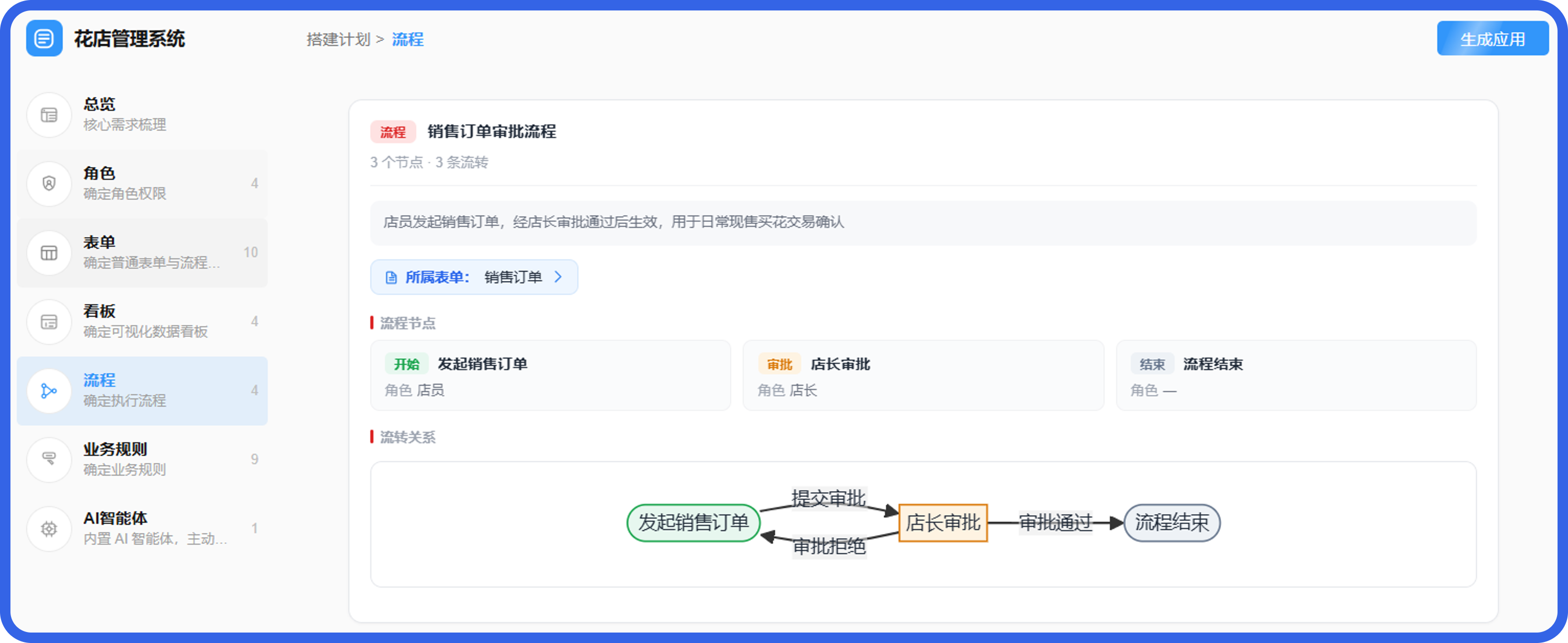Click the Business Rules (业务规则) icon
The image size is (1568, 643).
tap(49, 460)
